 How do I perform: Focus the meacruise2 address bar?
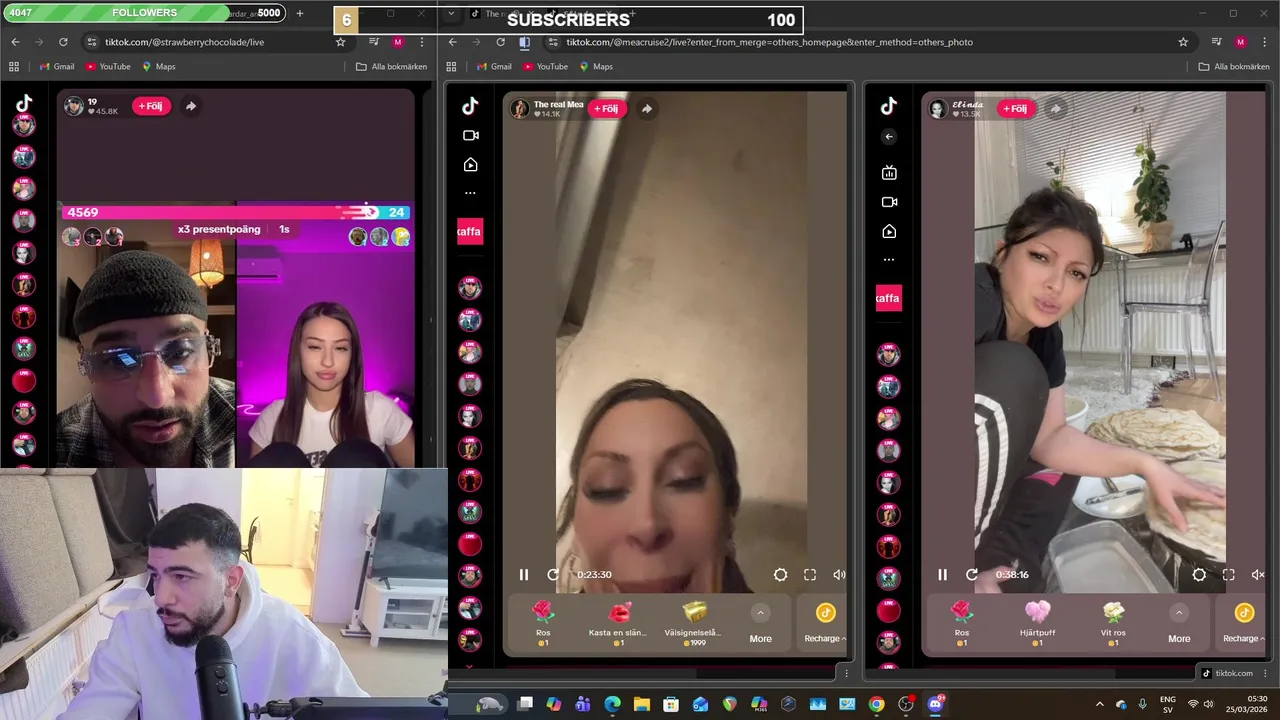tap(870, 42)
